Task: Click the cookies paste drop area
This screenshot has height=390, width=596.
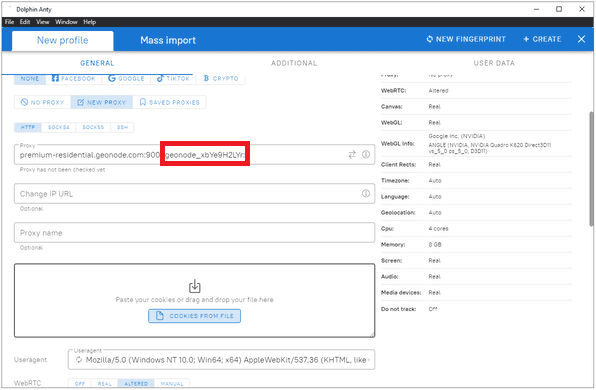Action: (195, 301)
